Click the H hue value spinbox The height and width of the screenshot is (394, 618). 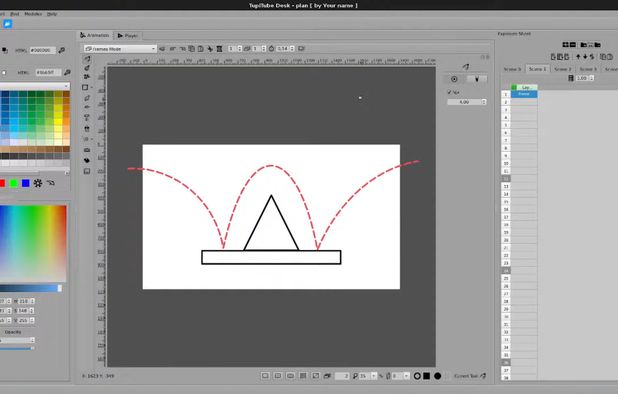26,301
